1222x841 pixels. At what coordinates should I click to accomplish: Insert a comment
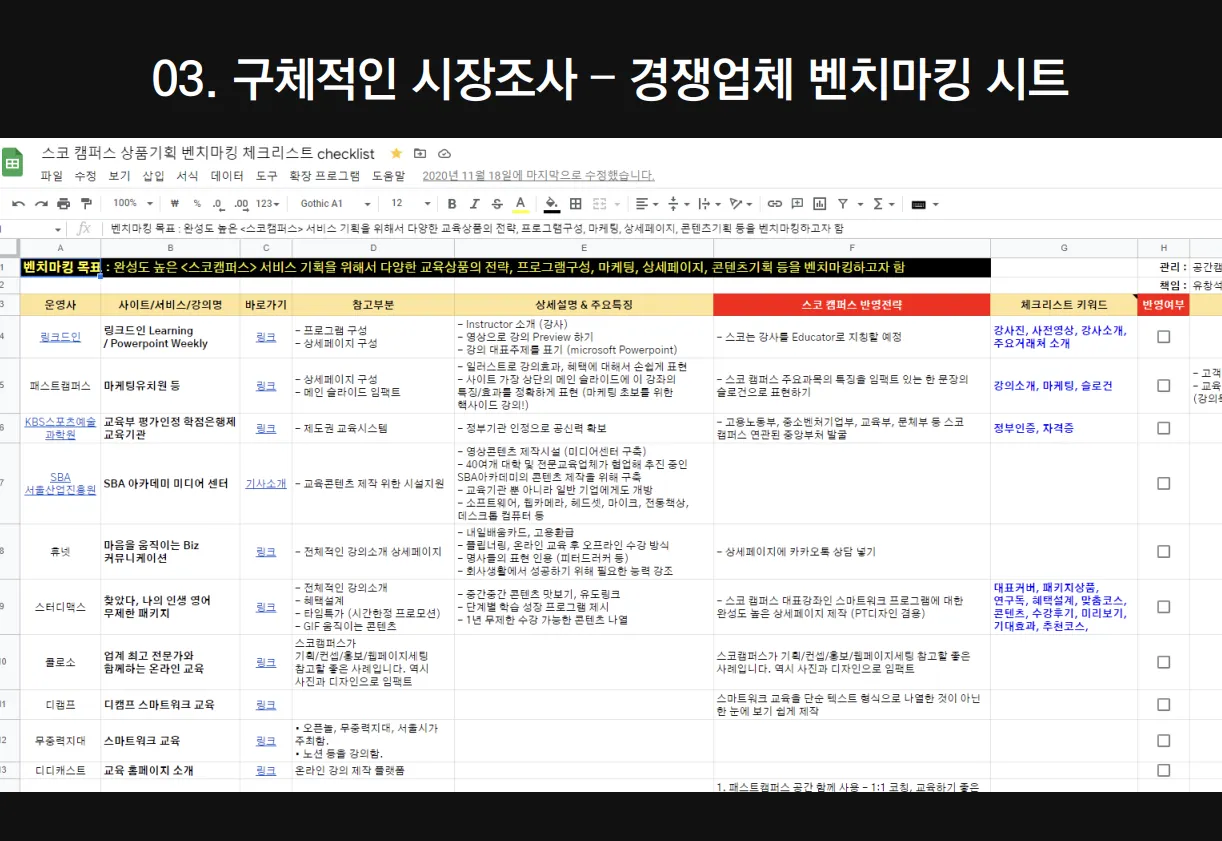[x=797, y=204]
